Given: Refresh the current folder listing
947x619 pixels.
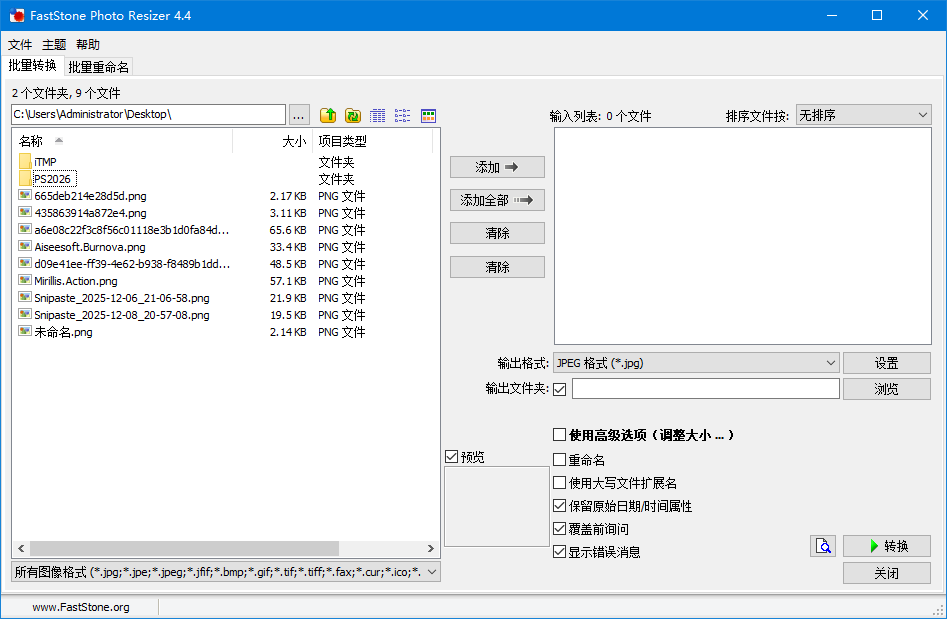Looking at the screenshot, I should [353, 115].
